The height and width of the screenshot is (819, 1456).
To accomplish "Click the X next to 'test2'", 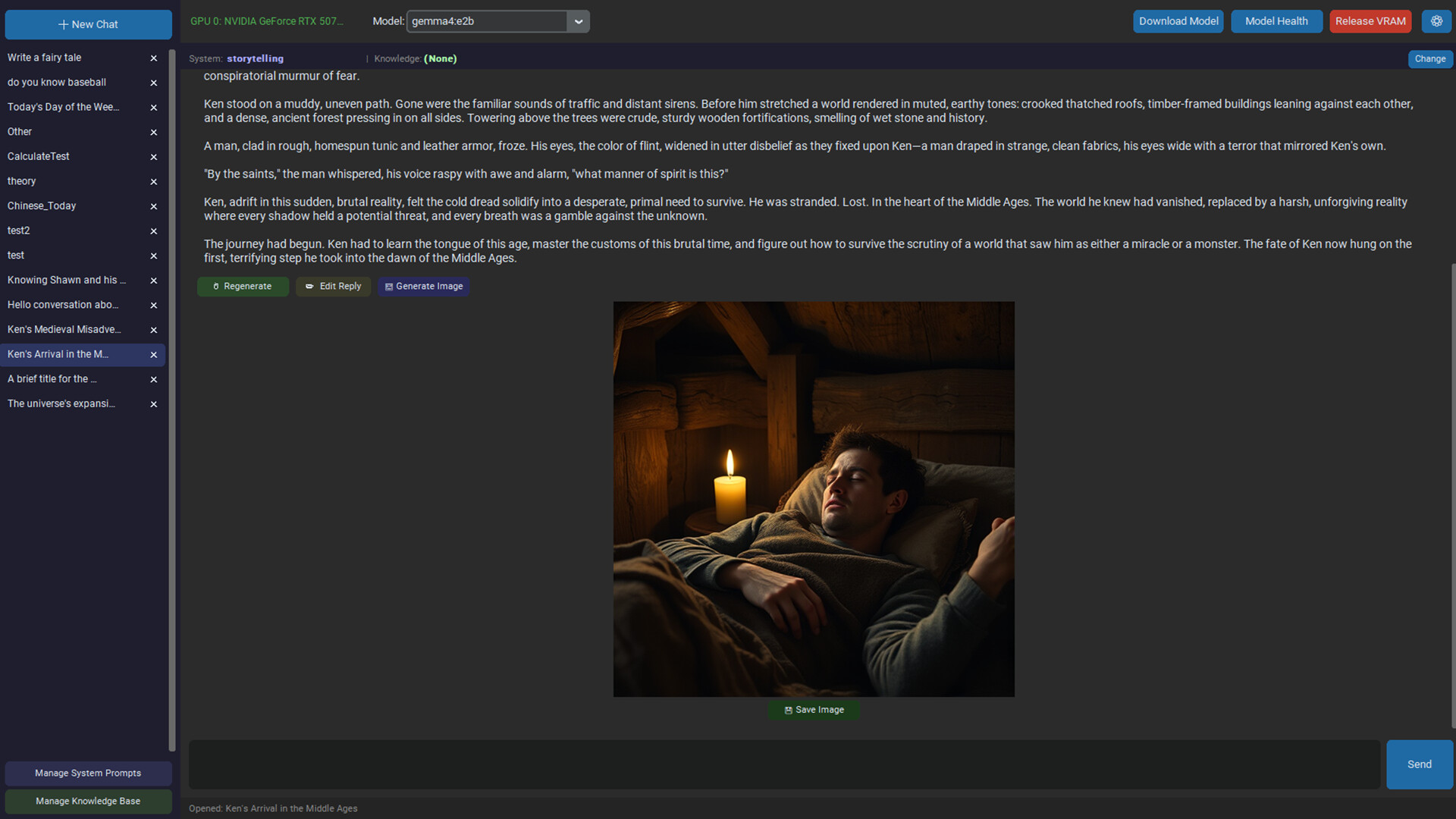I will pos(154,231).
